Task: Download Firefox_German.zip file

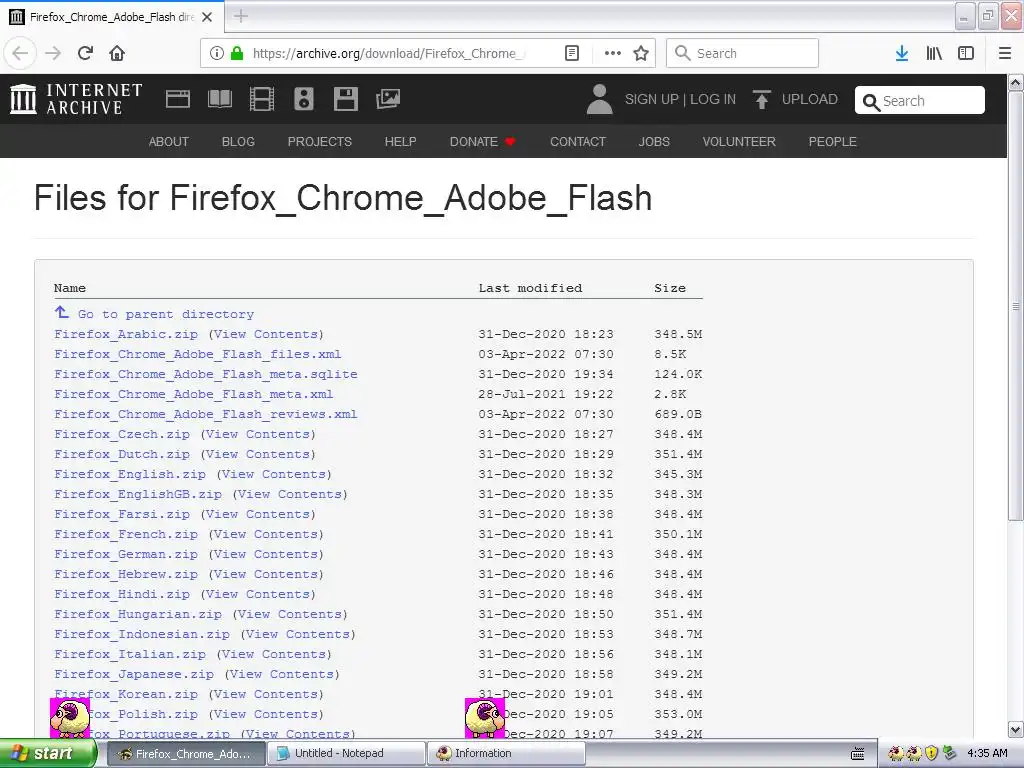Action: coord(126,554)
